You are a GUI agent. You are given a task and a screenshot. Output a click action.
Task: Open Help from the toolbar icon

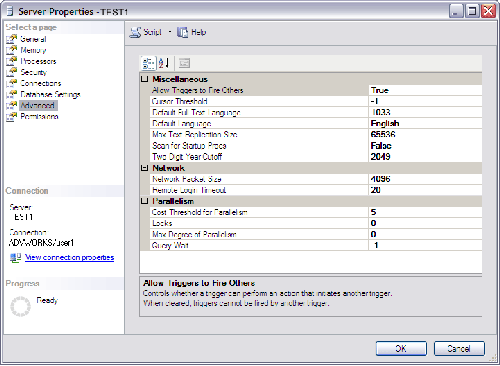[182, 32]
